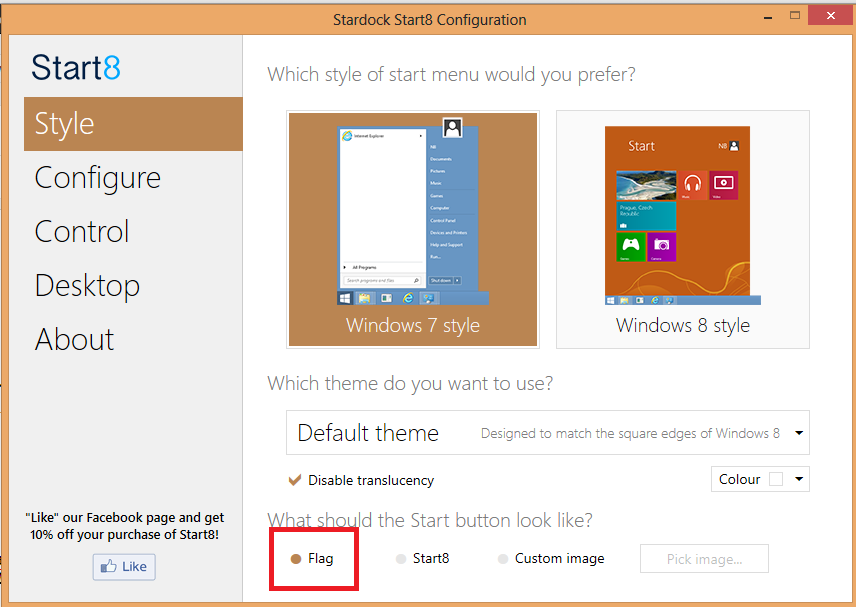
Task: Click the Start8 logo
Action: point(75,68)
